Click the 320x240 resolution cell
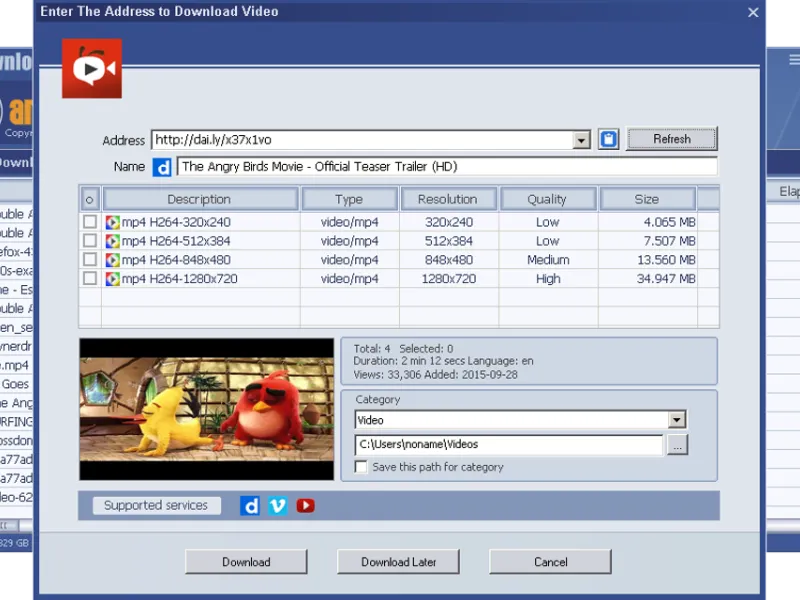Viewport: 800px width, 600px height. point(448,222)
